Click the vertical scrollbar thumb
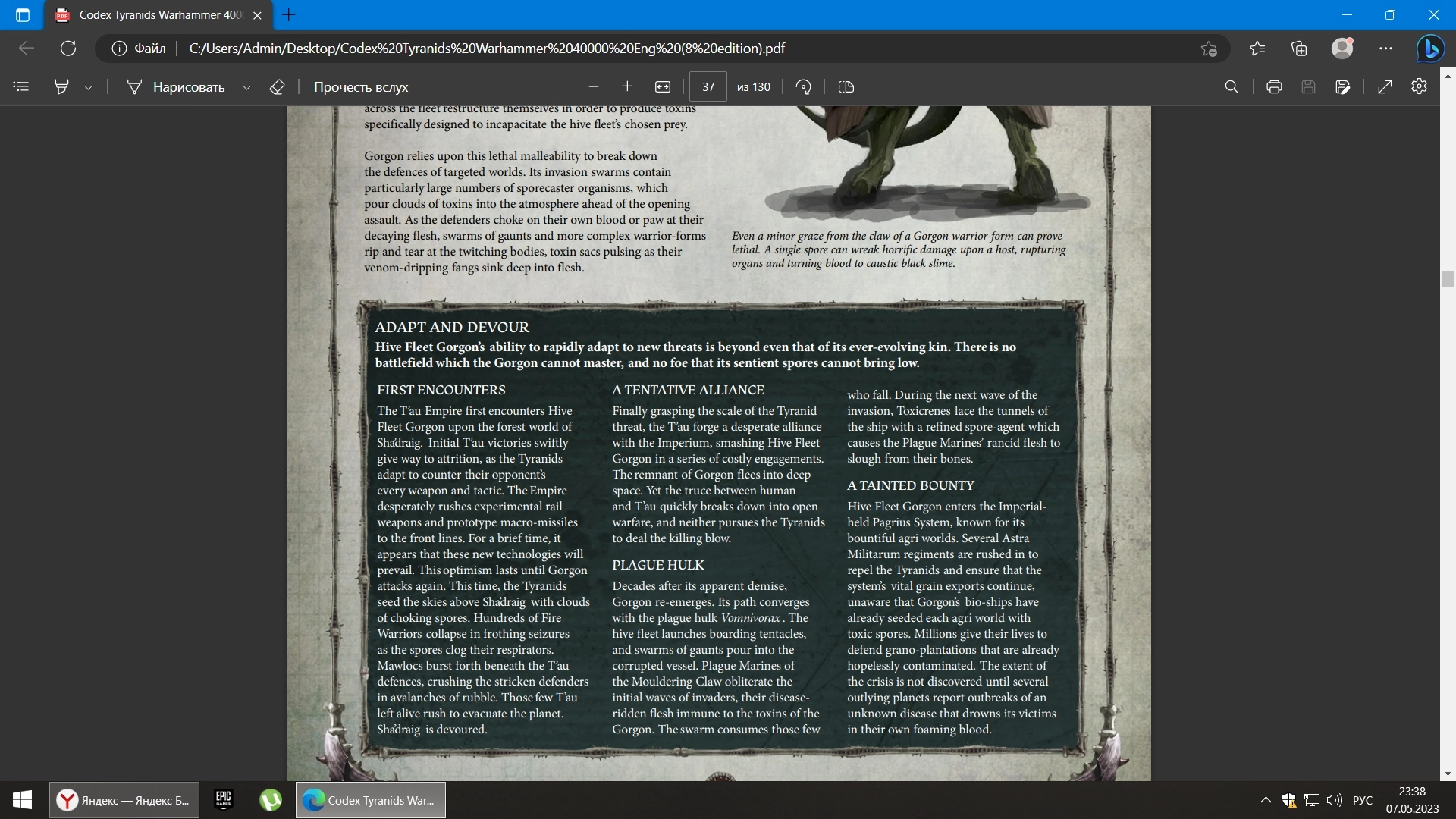 point(1448,278)
